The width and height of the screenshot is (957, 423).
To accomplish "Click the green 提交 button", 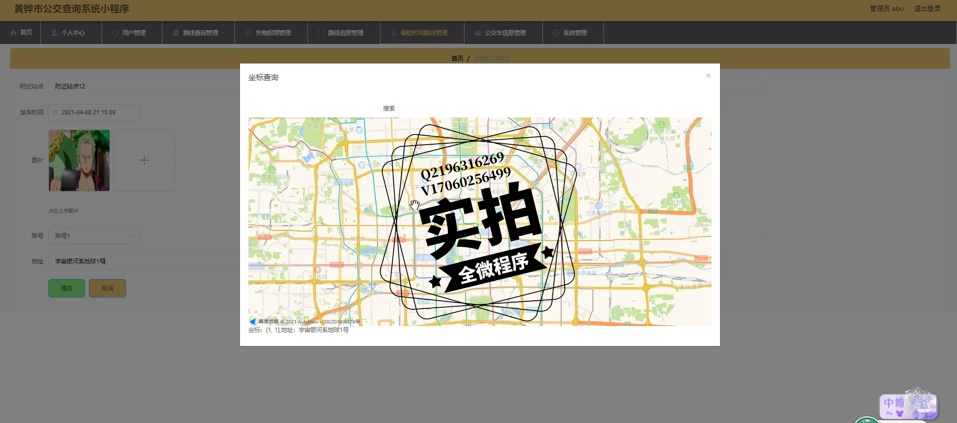I will 66,288.
